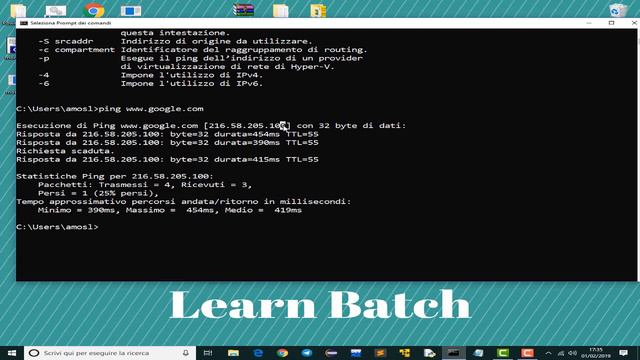
Task: Open the network status tray icon
Action: [x=561, y=353]
